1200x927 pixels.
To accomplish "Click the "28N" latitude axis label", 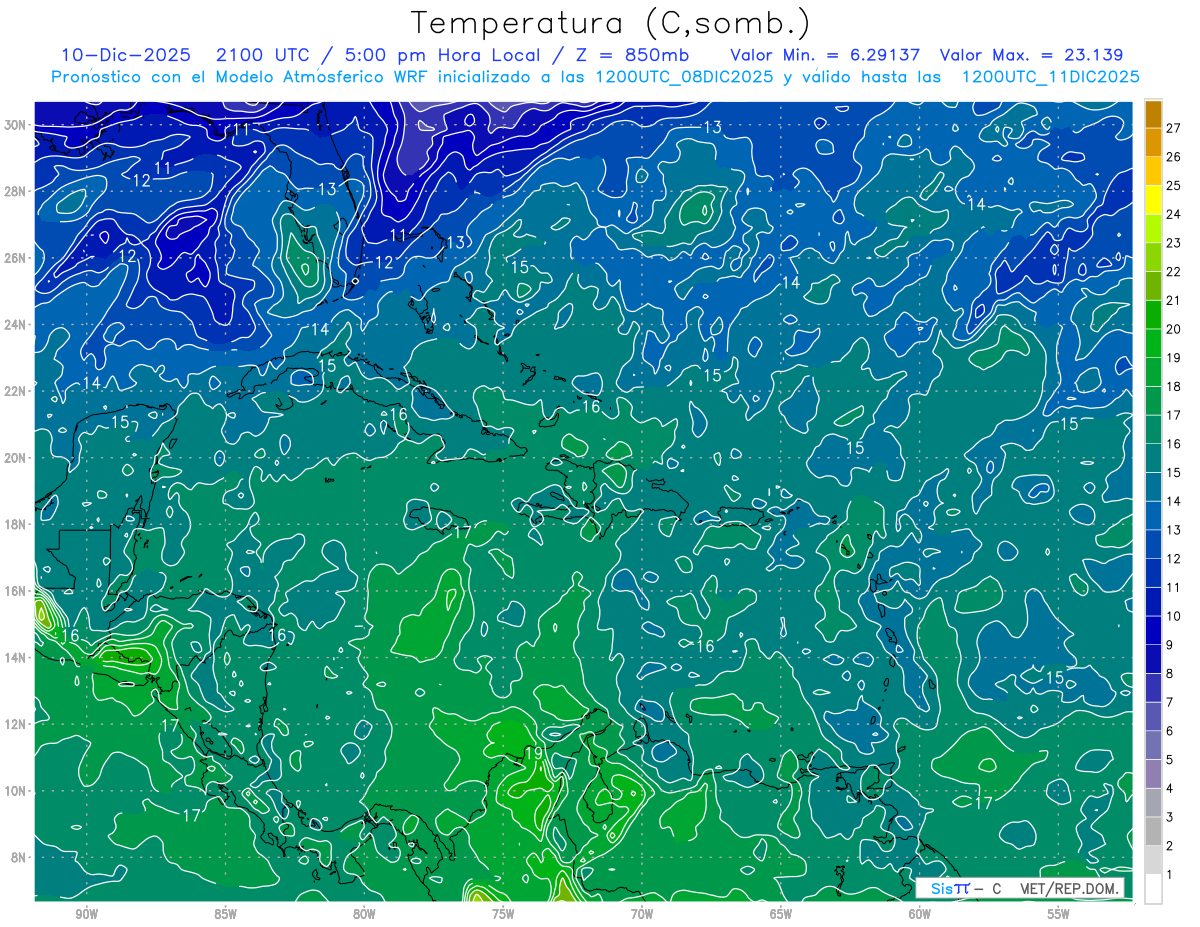I will click(x=17, y=191).
